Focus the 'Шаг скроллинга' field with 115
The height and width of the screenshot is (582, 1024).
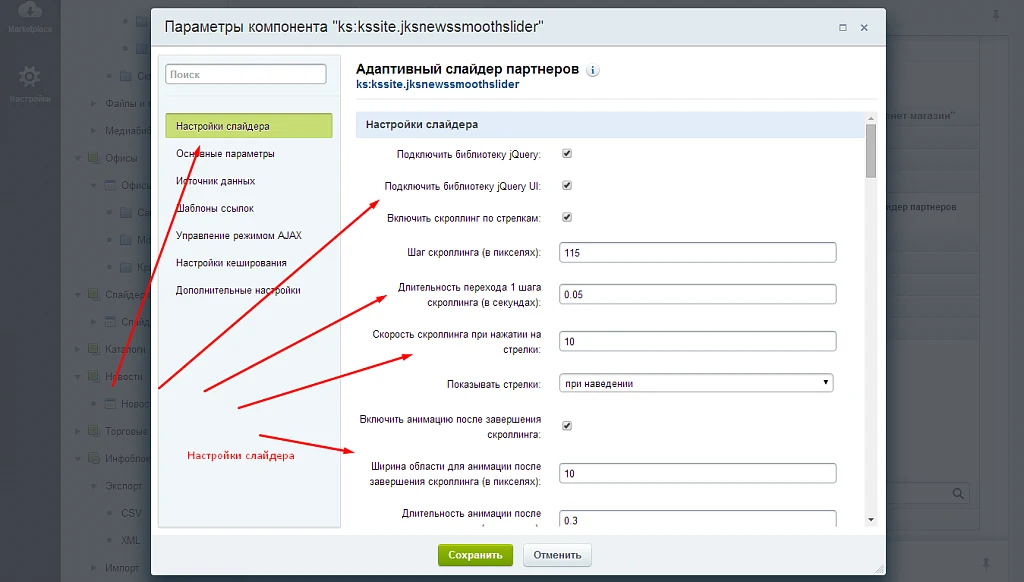(697, 253)
